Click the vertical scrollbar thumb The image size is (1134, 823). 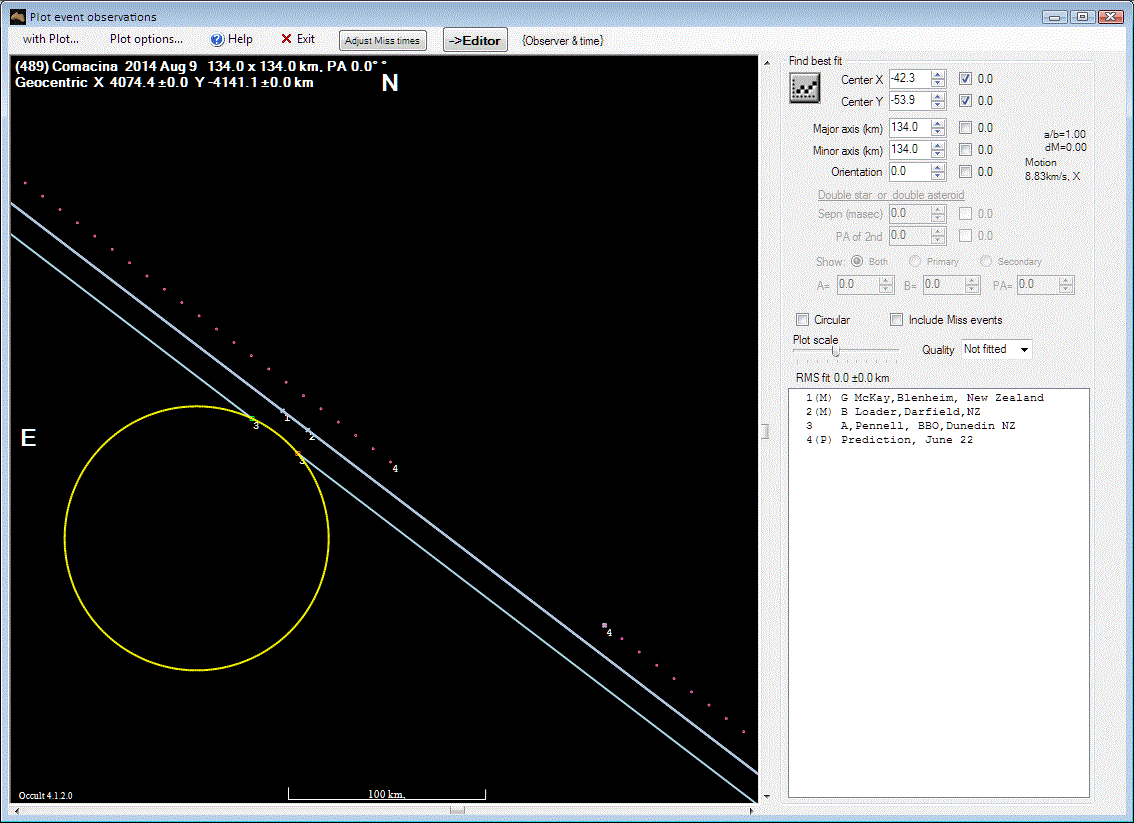click(765, 431)
